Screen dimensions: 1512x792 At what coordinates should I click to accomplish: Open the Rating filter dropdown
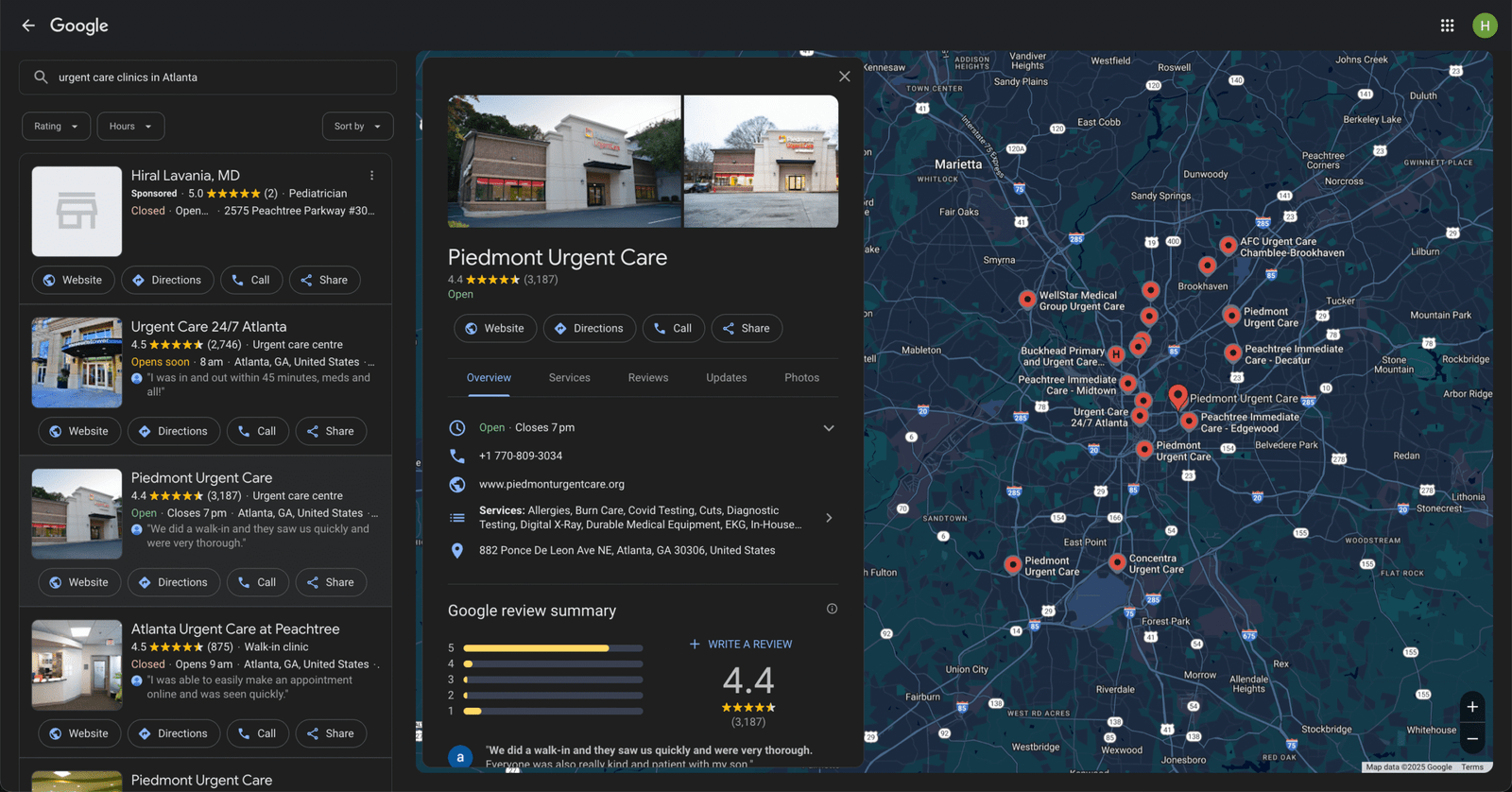click(x=57, y=126)
